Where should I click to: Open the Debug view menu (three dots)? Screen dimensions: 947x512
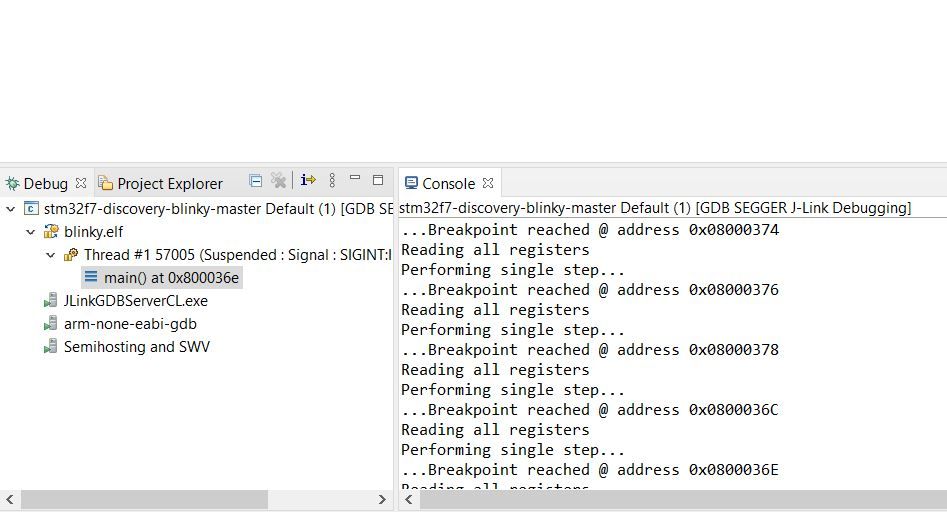332,180
